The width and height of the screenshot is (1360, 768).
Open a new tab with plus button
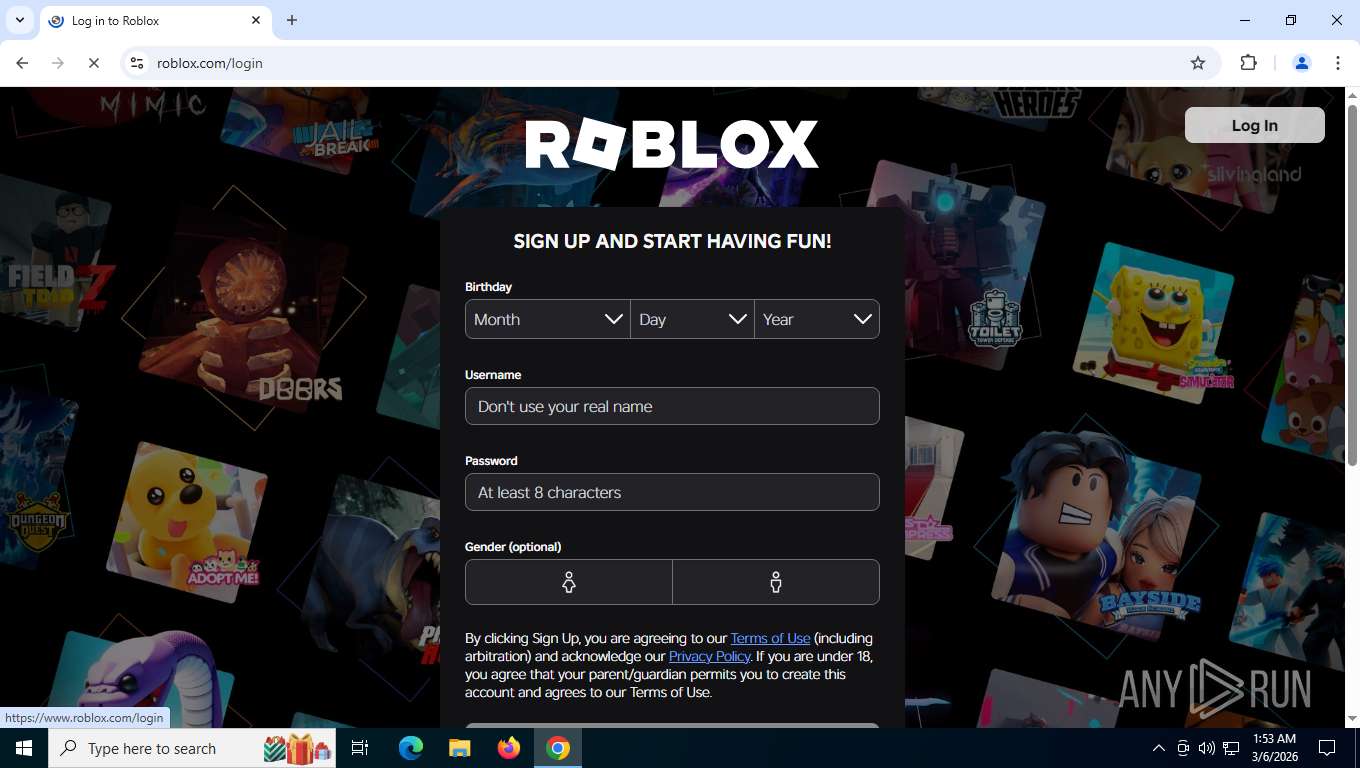coord(292,20)
